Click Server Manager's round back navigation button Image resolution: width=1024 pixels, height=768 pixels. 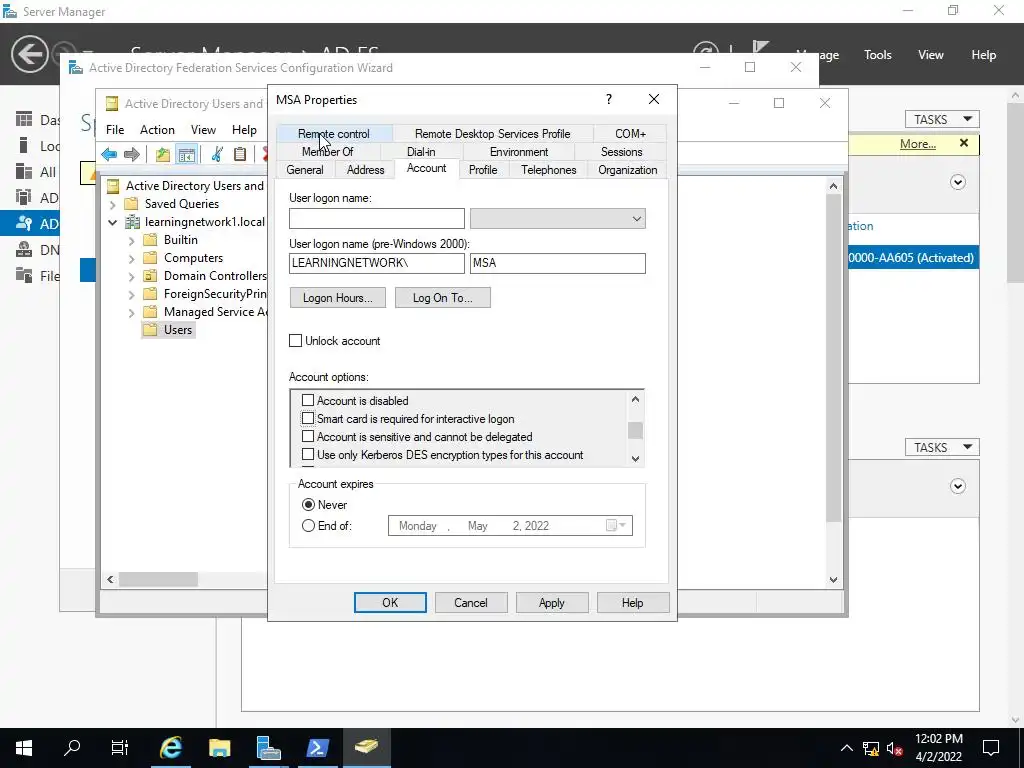point(29,54)
